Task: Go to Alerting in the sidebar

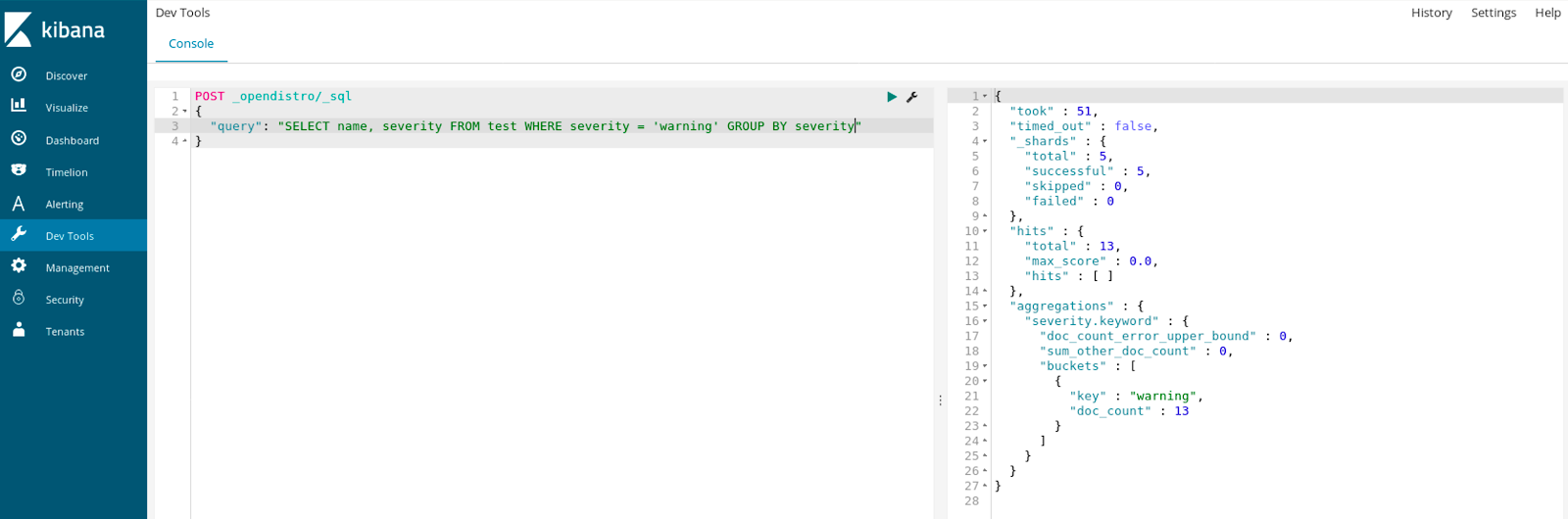Action: coord(65,205)
